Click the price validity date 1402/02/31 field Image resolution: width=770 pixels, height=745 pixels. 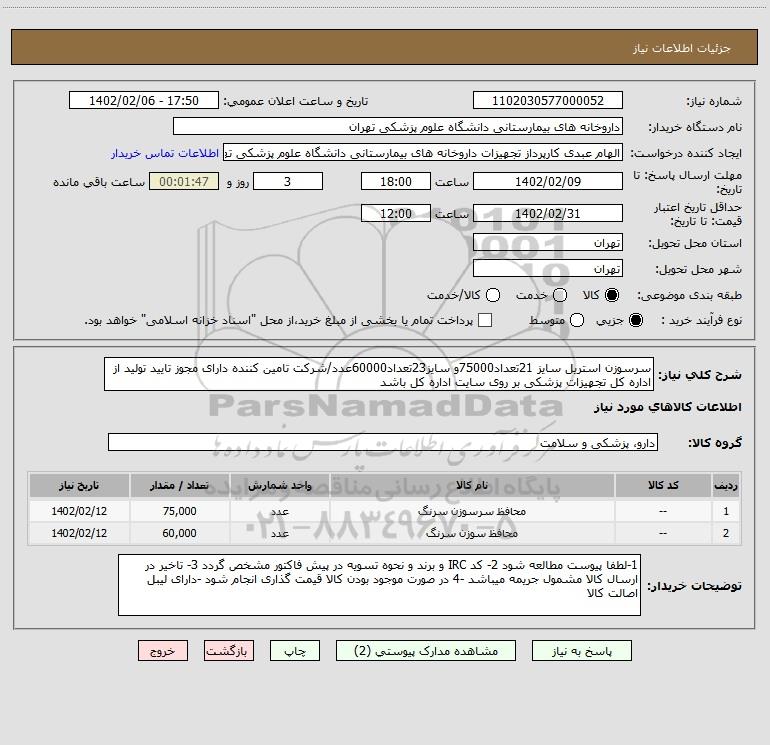548,213
